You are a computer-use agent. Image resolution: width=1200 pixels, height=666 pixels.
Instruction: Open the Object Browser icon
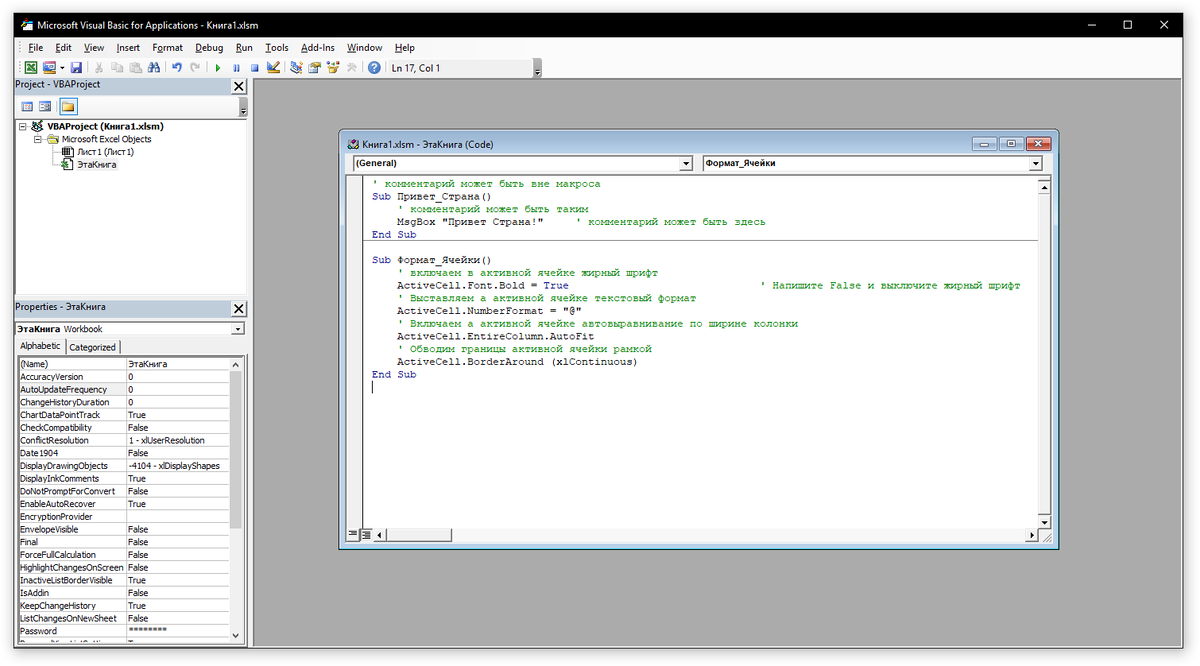pyautogui.click(x=332, y=68)
